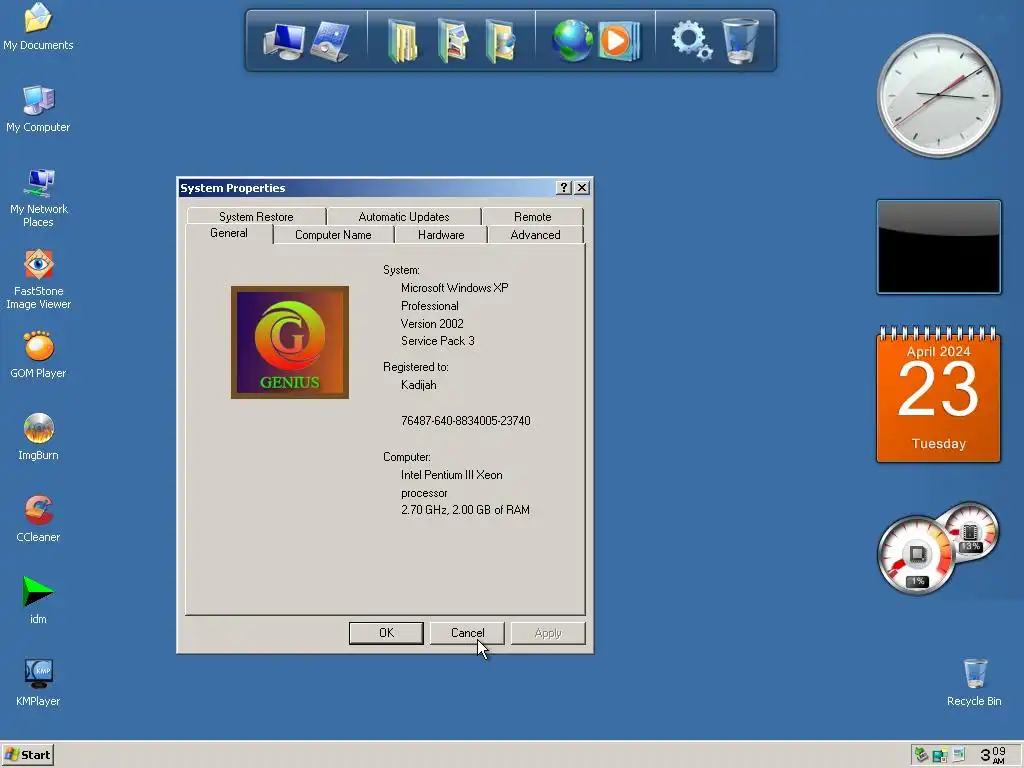Open the My Documents desktop icon
The image size is (1024, 768).
pyautogui.click(x=38, y=26)
